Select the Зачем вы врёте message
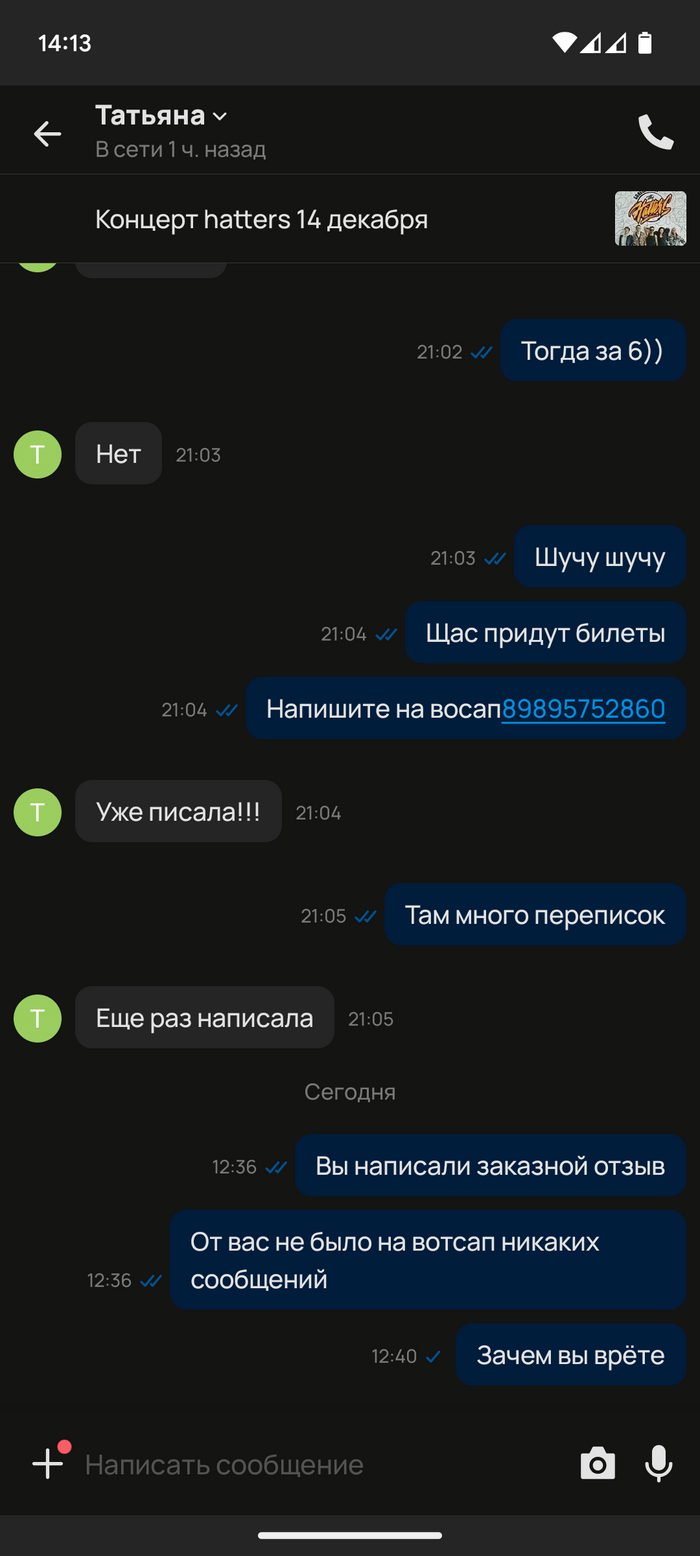The image size is (700, 1556). coord(571,1355)
